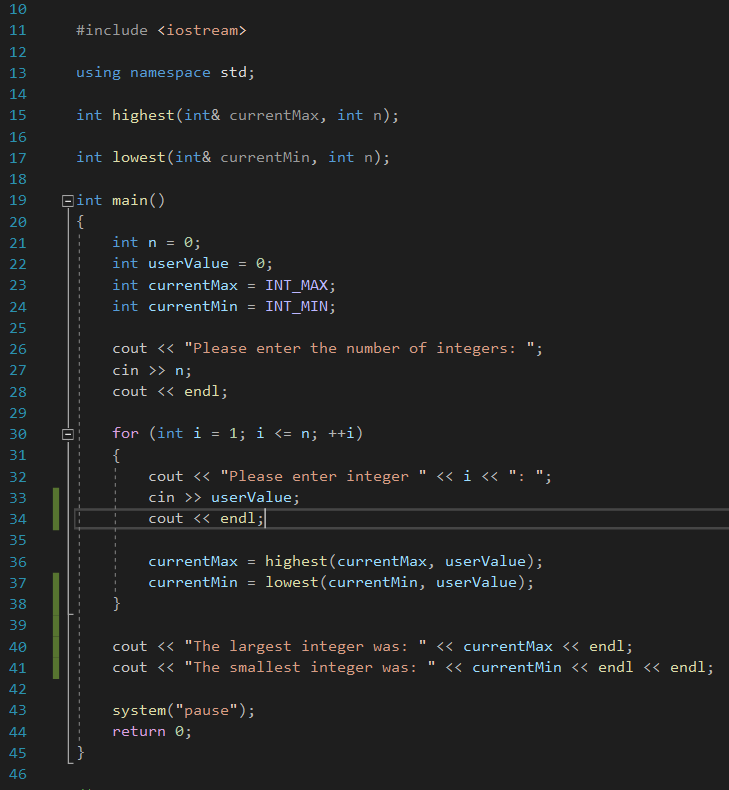
Task: Click the highest function prototype name
Action: coord(143,115)
